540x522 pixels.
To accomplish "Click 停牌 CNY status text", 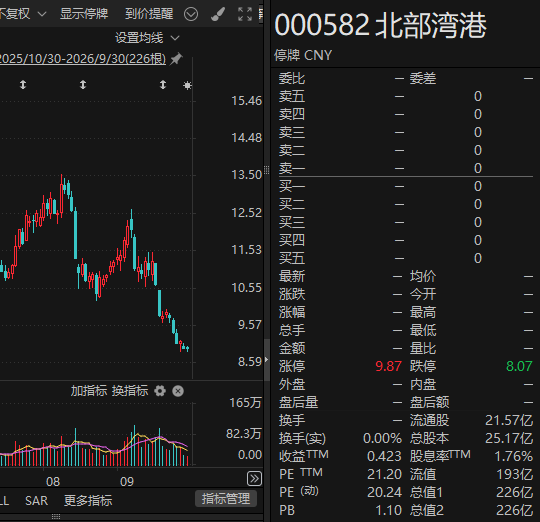I will [x=303, y=55].
